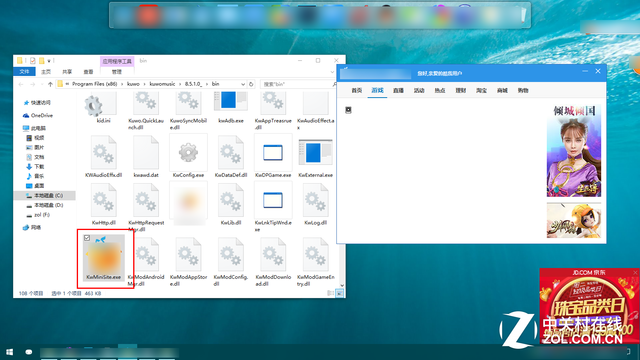Select 本地磁盘 (C:) in navigation pane
Screen dimensions: 640x360
coord(44,196)
